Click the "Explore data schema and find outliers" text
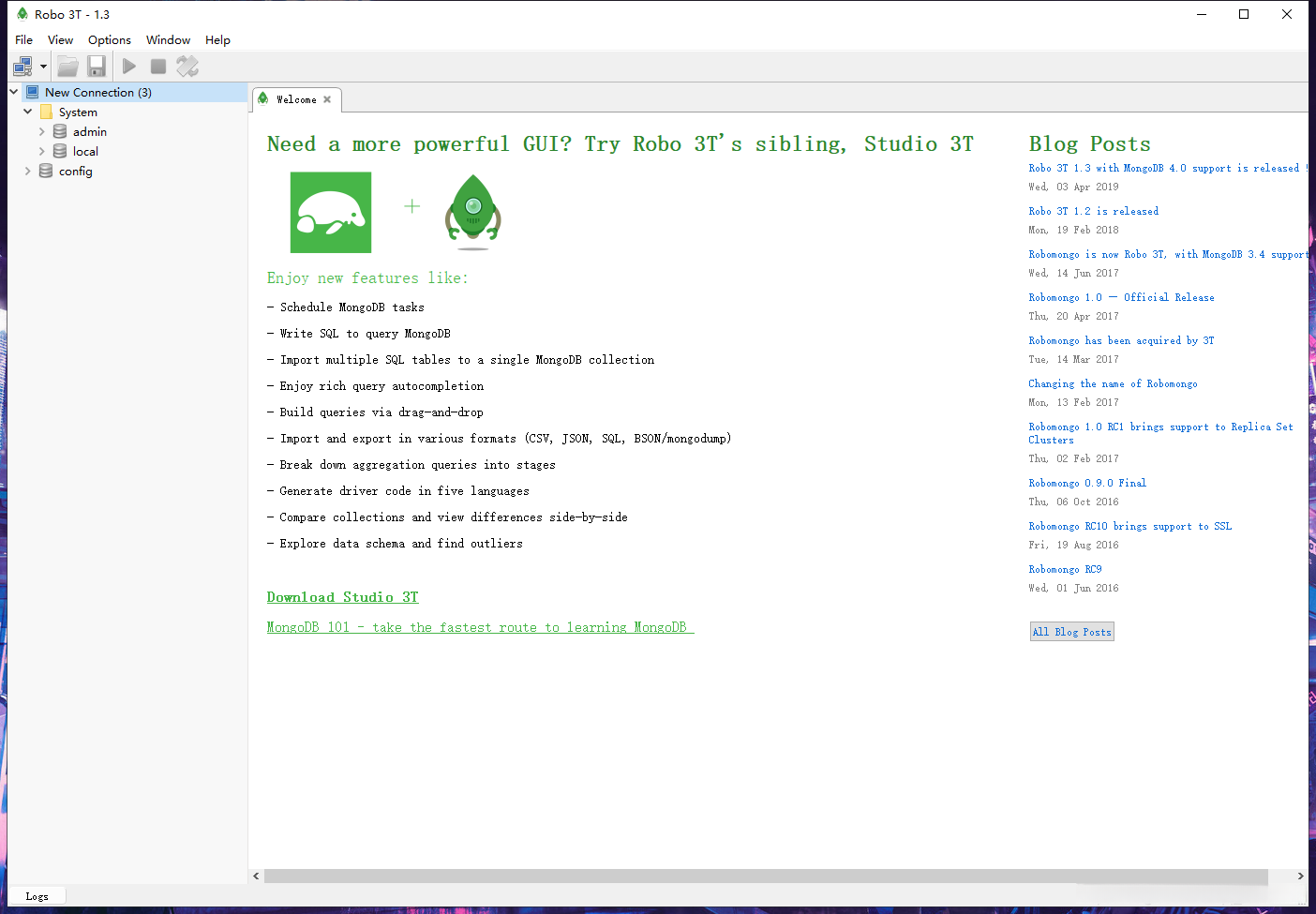Screen dimensions: 1316x914 tap(401, 544)
